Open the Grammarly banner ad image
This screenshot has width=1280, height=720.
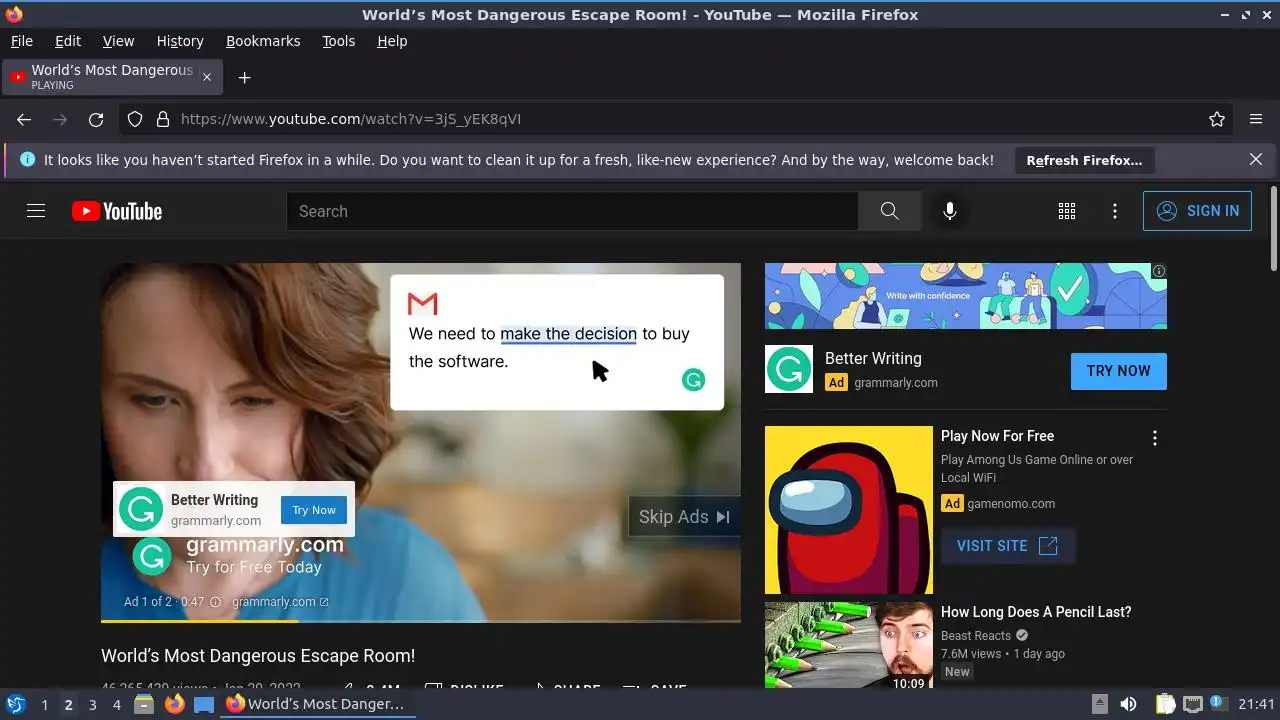coord(966,296)
